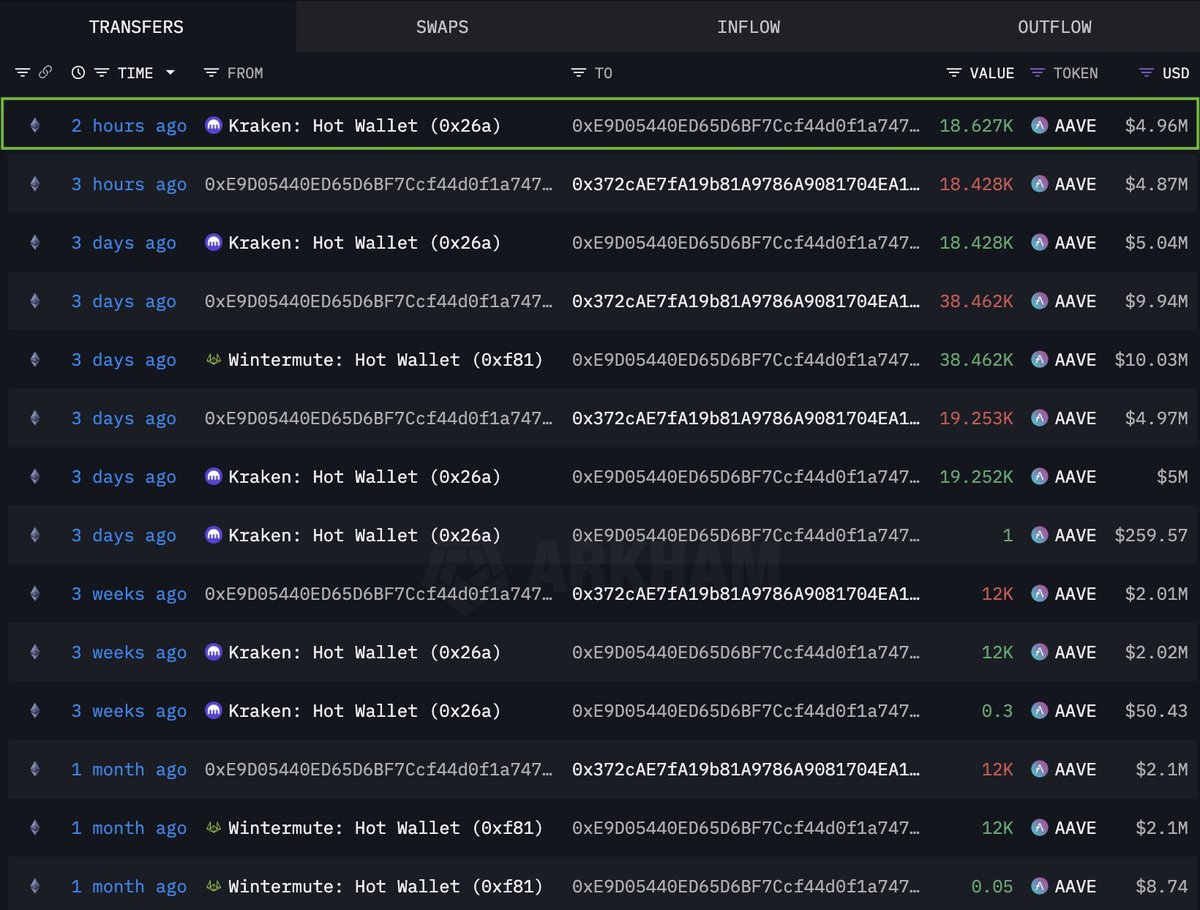Click AAVE token icon on the $2.01M row
Viewport: 1200px width, 910px height.
(x=1039, y=594)
